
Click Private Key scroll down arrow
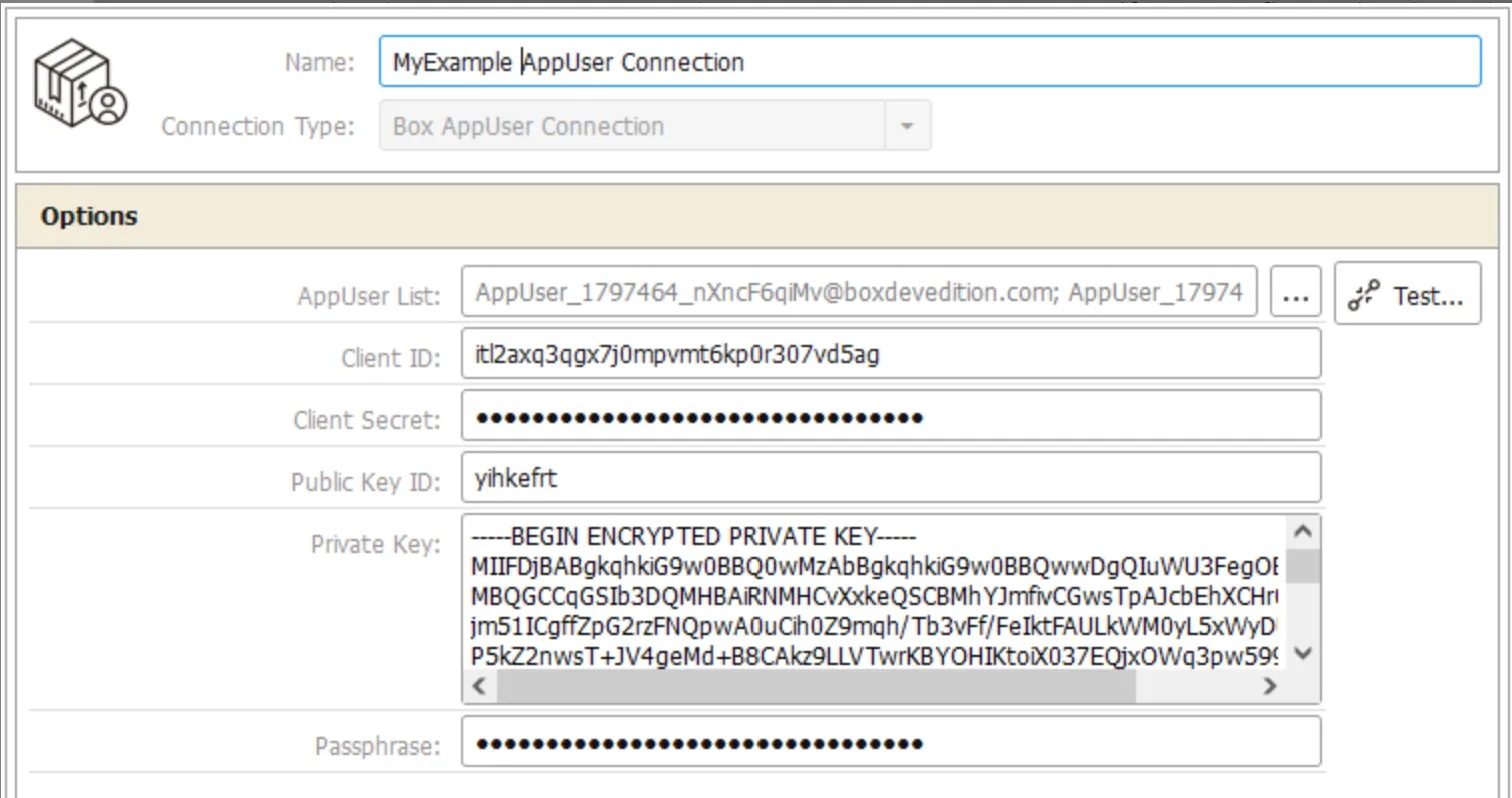point(1304,653)
